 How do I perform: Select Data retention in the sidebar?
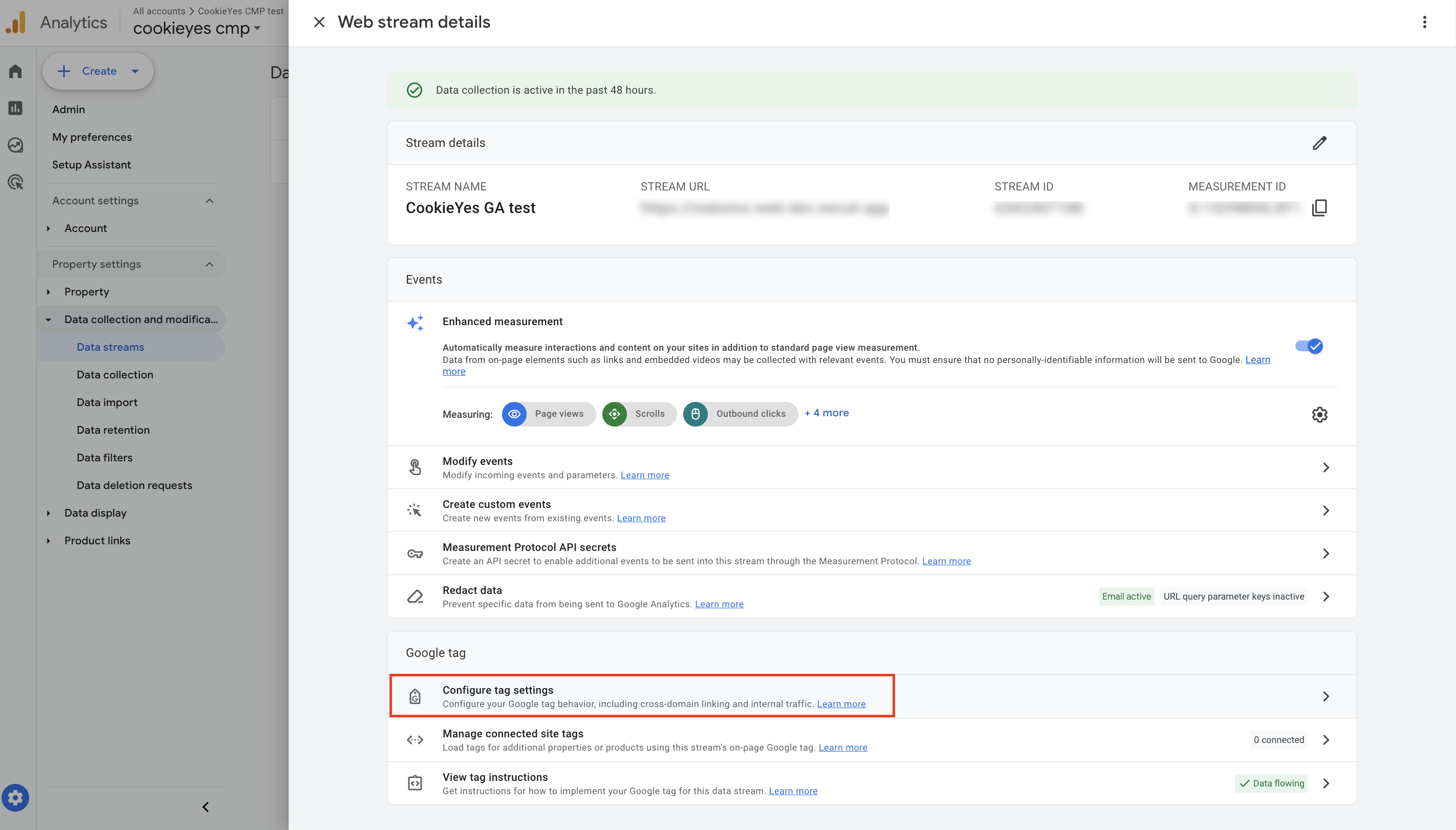pyautogui.click(x=113, y=430)
